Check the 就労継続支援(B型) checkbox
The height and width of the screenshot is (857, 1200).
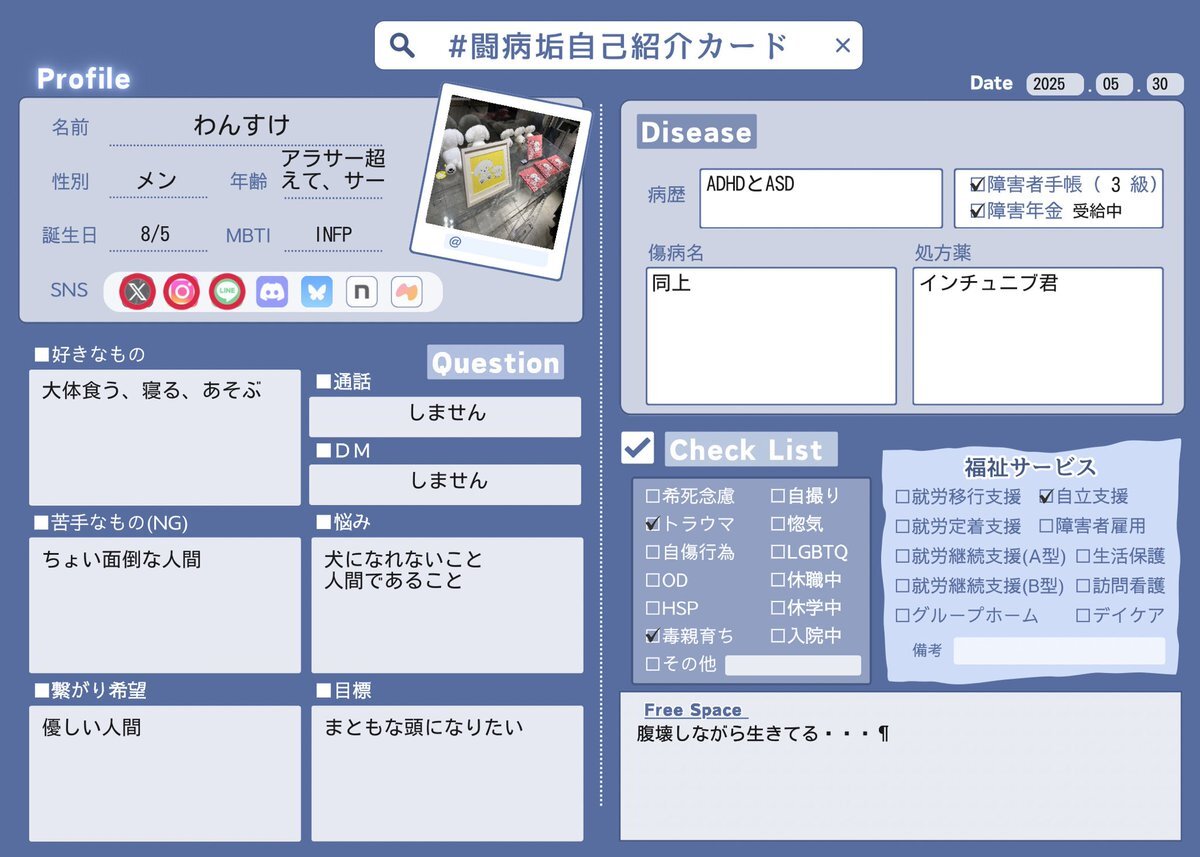902,587
